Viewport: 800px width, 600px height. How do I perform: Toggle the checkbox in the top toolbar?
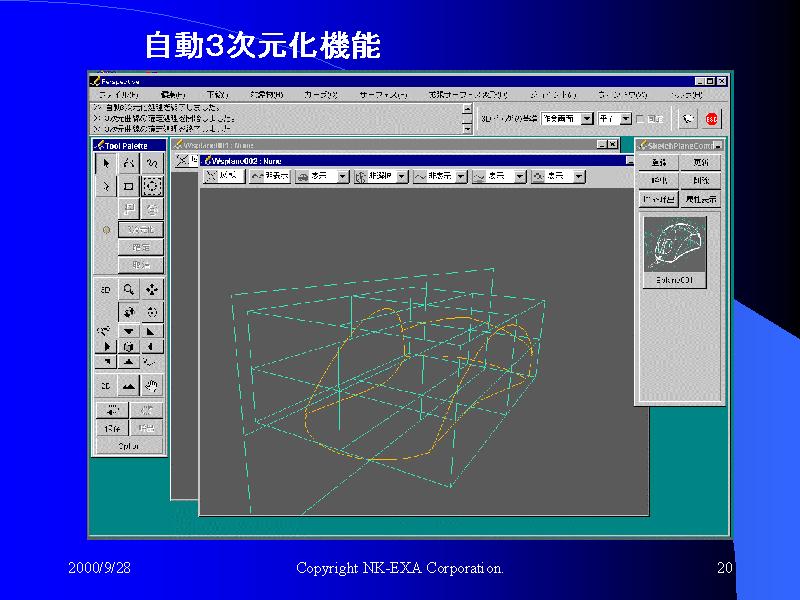(x=640, y=119)
